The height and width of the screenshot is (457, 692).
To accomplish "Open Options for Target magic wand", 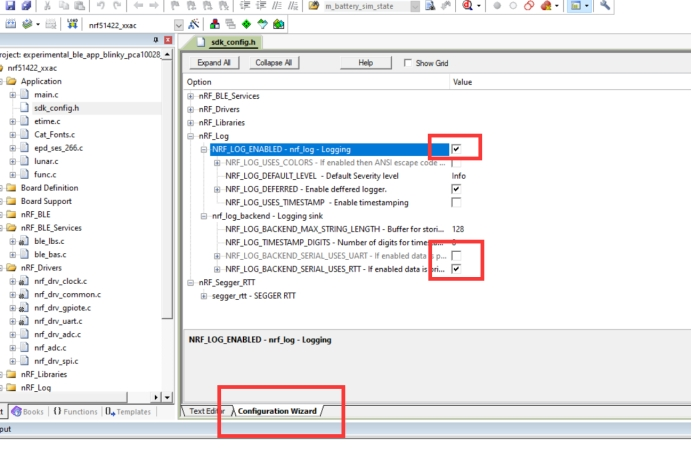I will pyautogui.click(x=193, y=24).
